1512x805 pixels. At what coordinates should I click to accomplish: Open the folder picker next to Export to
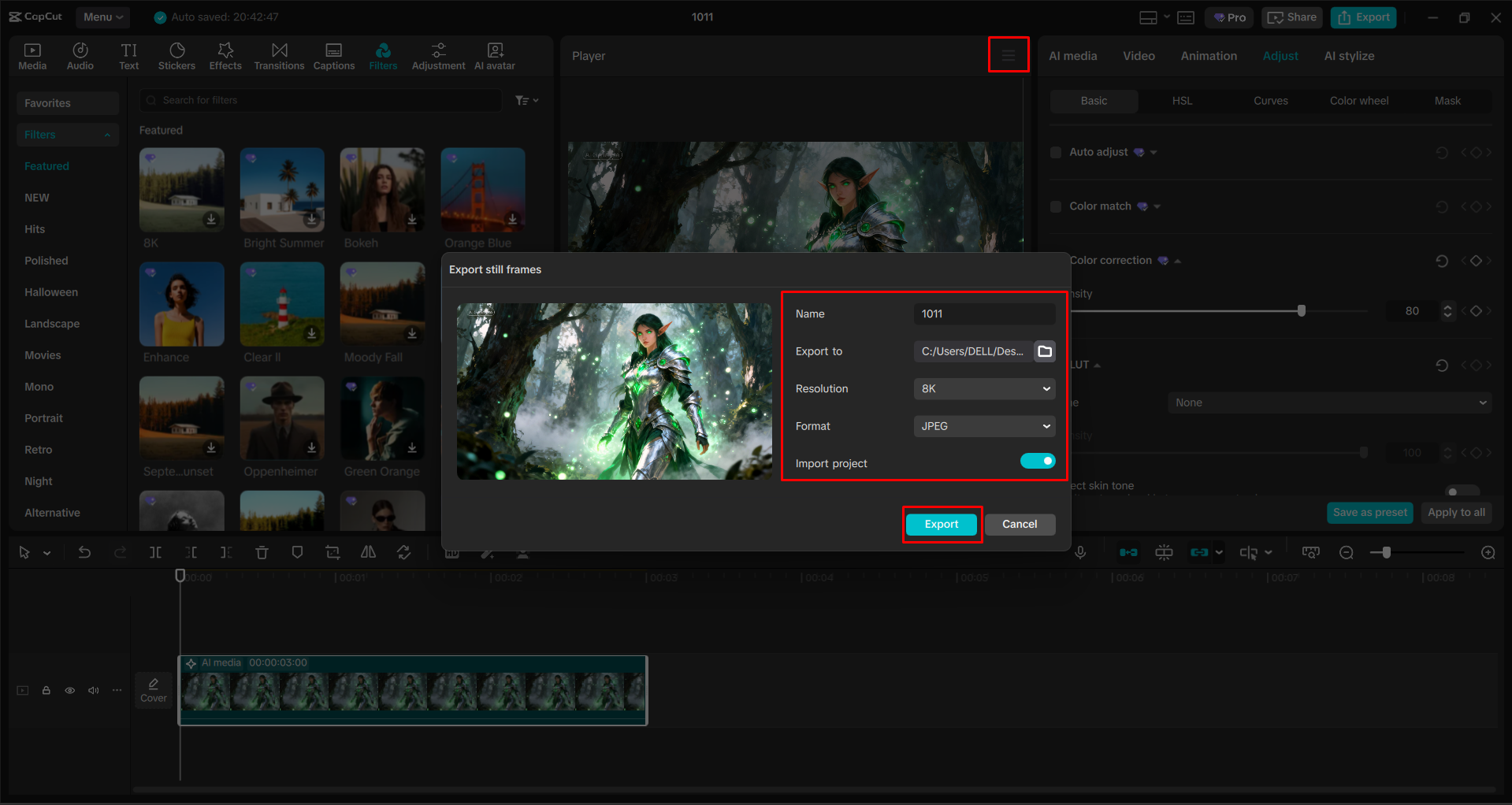(1044, 351)
